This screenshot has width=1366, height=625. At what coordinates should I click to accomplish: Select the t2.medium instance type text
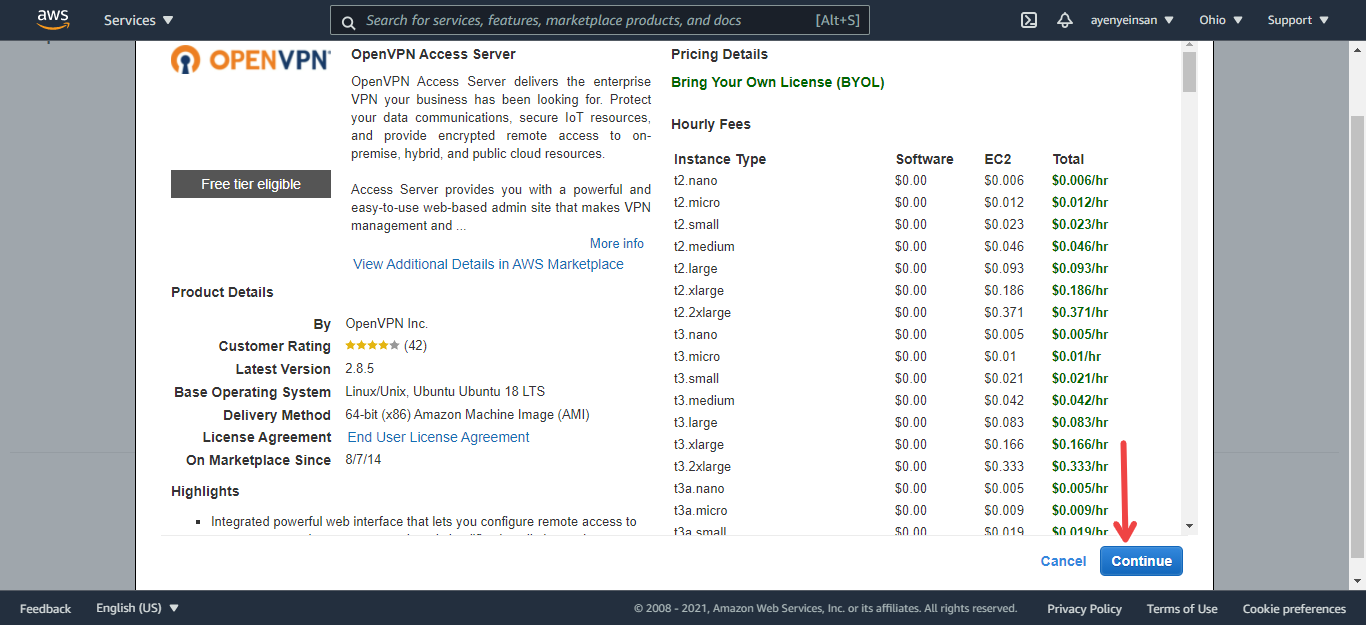(x=704, y=247)
